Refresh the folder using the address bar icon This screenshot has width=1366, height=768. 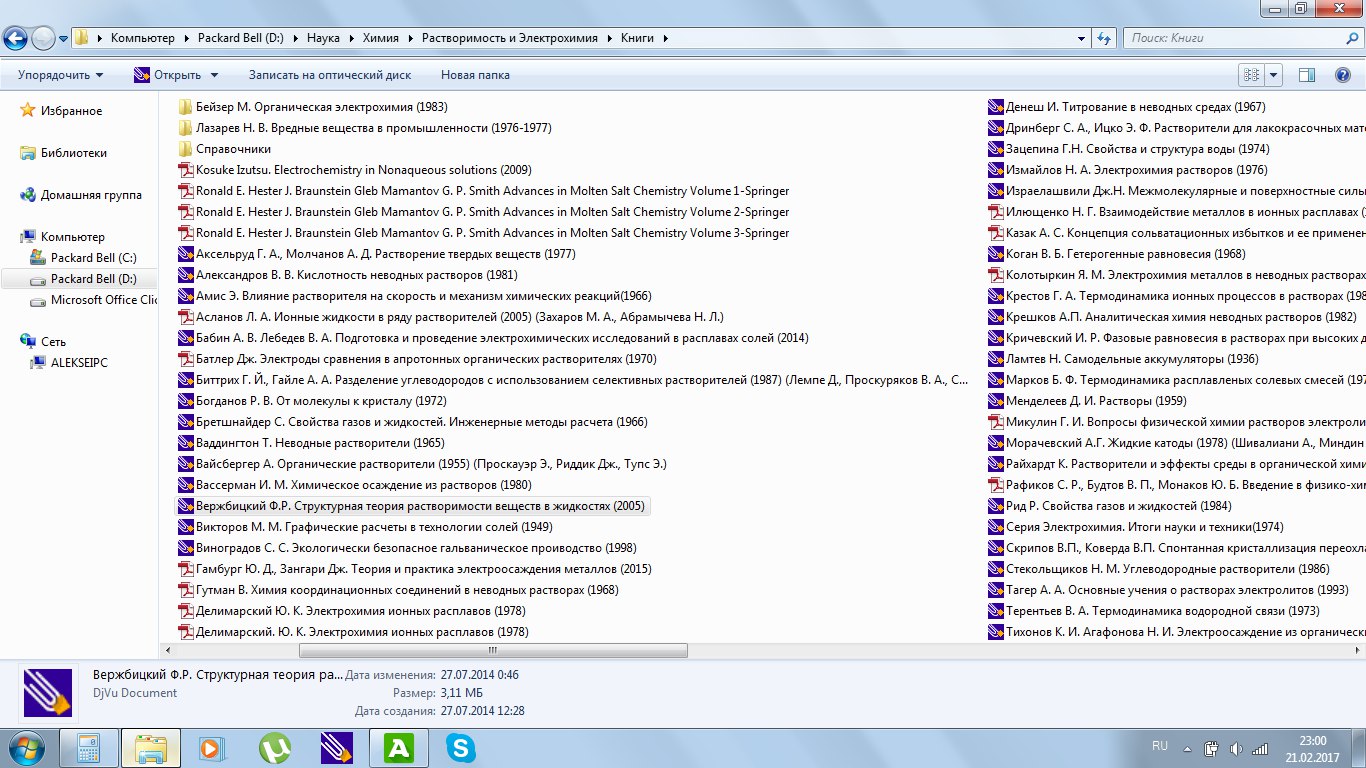[x=1104, y=38]
